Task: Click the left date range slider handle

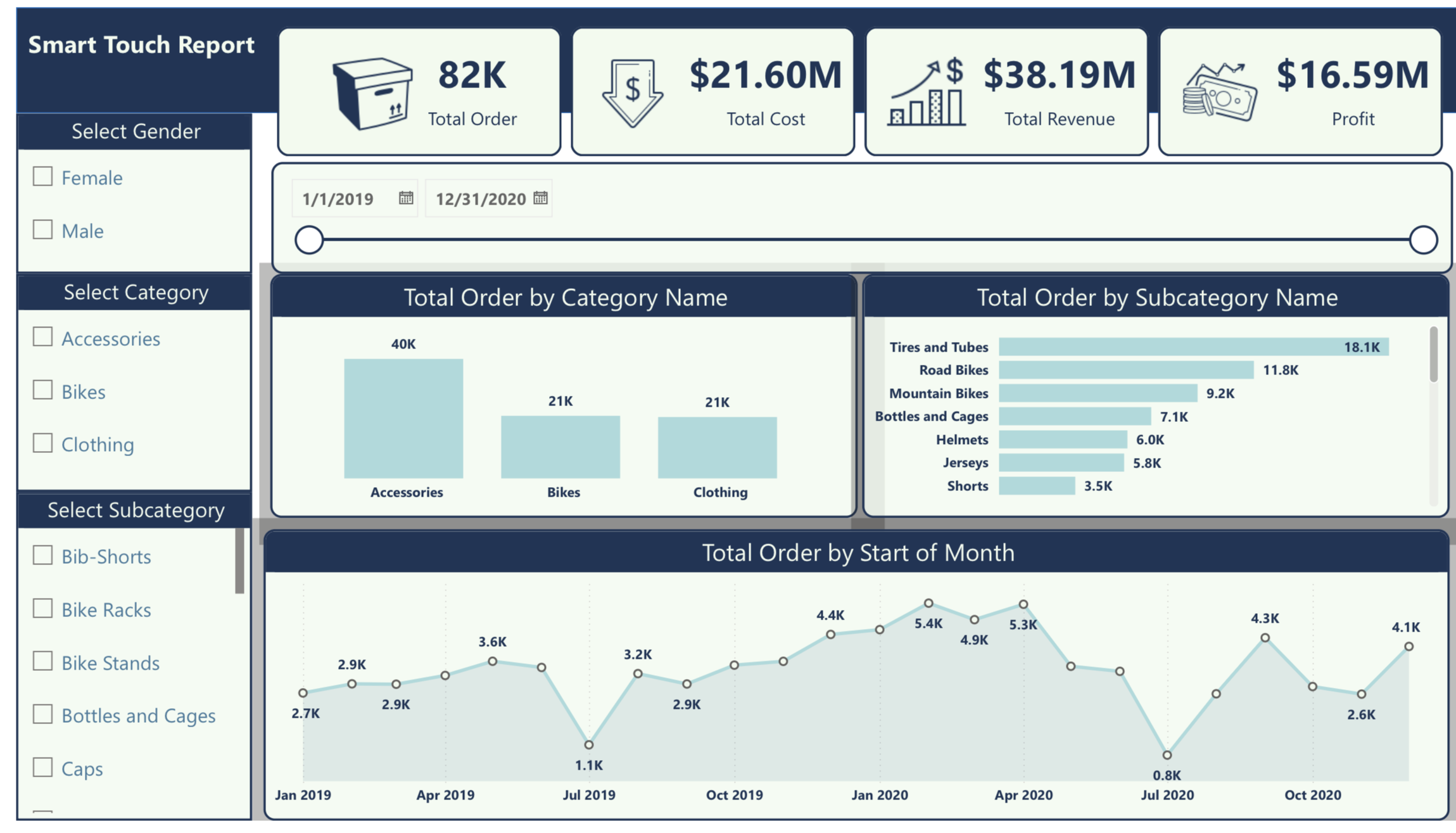Action: pos(309,240)
